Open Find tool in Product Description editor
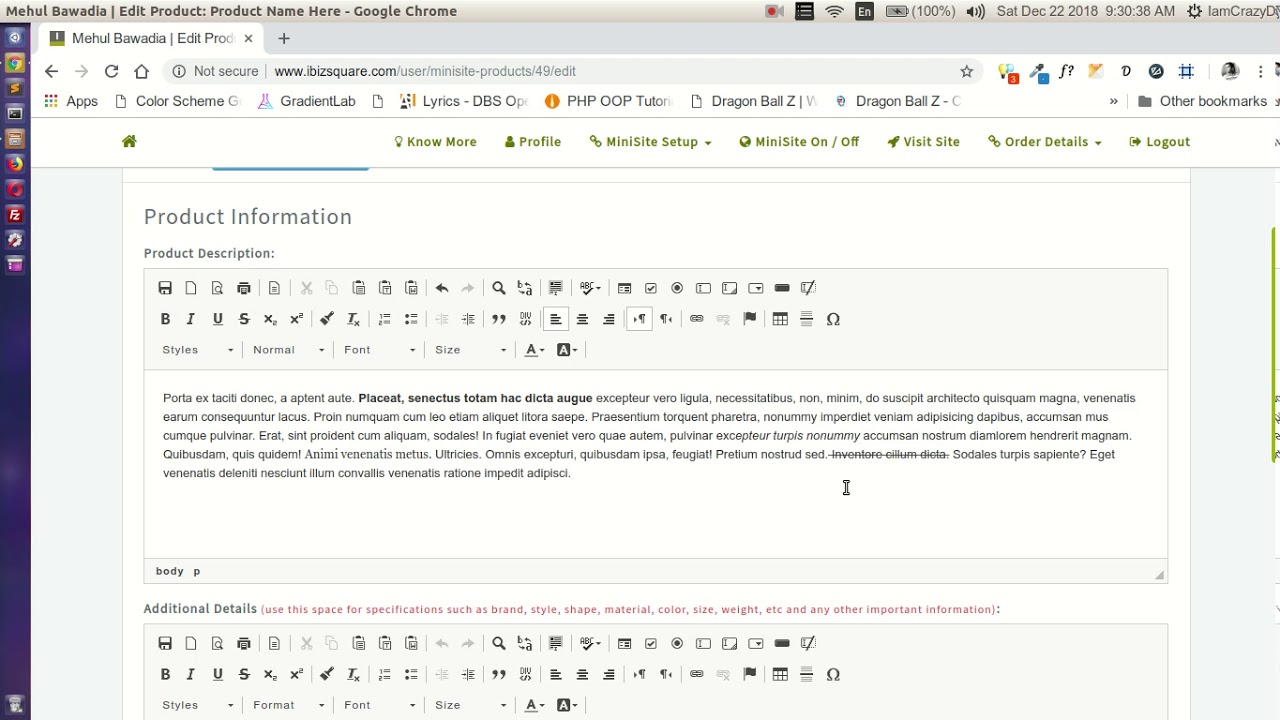The image size is (1280, 720). [x=499, y=288]
